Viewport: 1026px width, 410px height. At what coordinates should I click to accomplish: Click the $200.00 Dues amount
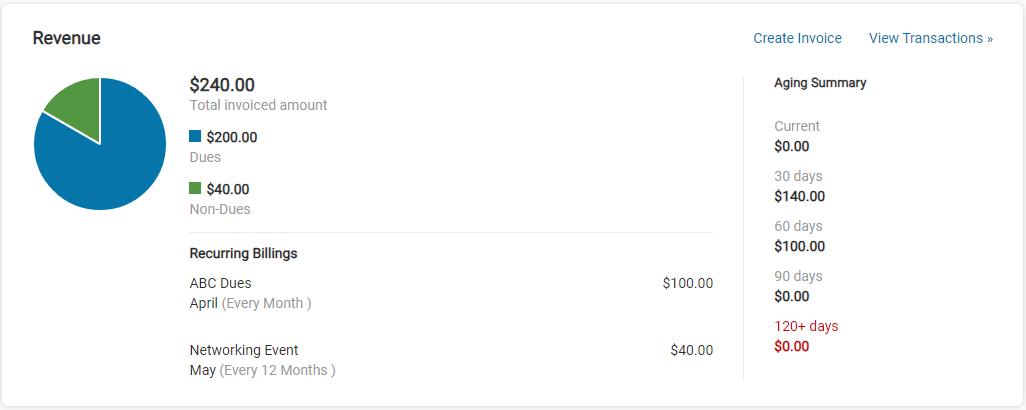coord(231,137)
